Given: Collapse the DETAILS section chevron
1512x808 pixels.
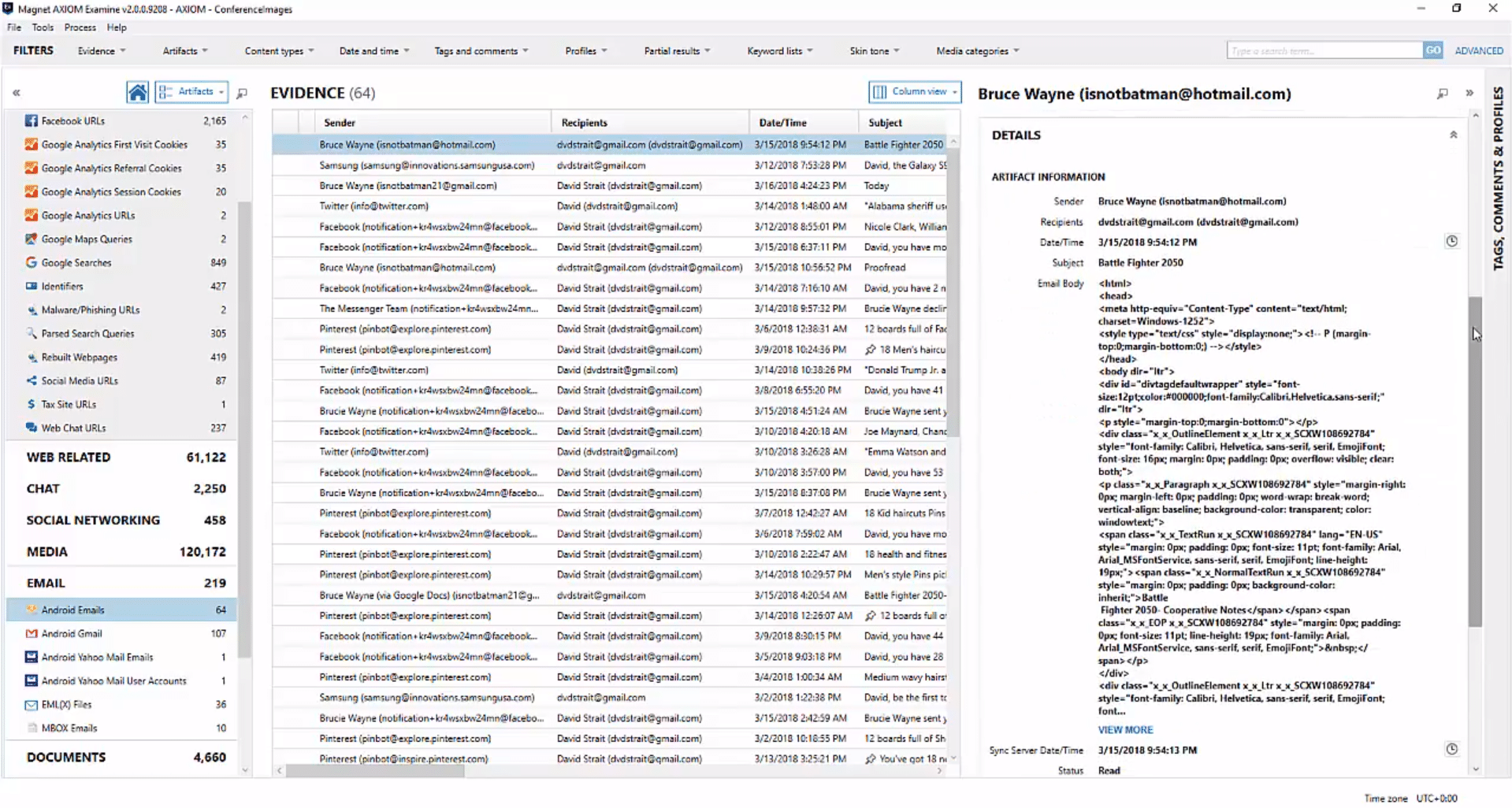Looking at the screenshot, I should tap(1454, 135).
